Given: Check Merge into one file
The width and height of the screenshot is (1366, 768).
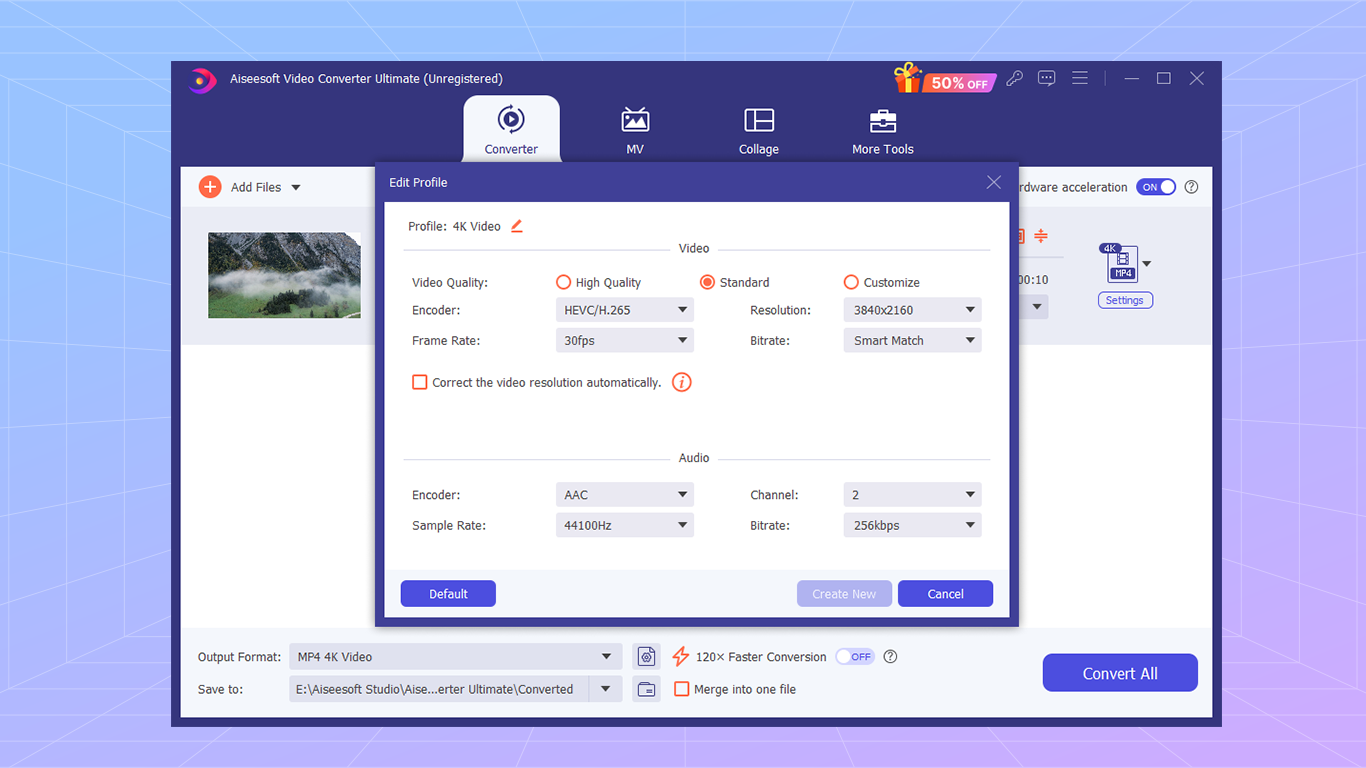Looking at the screenshot, I should point(682,689).
